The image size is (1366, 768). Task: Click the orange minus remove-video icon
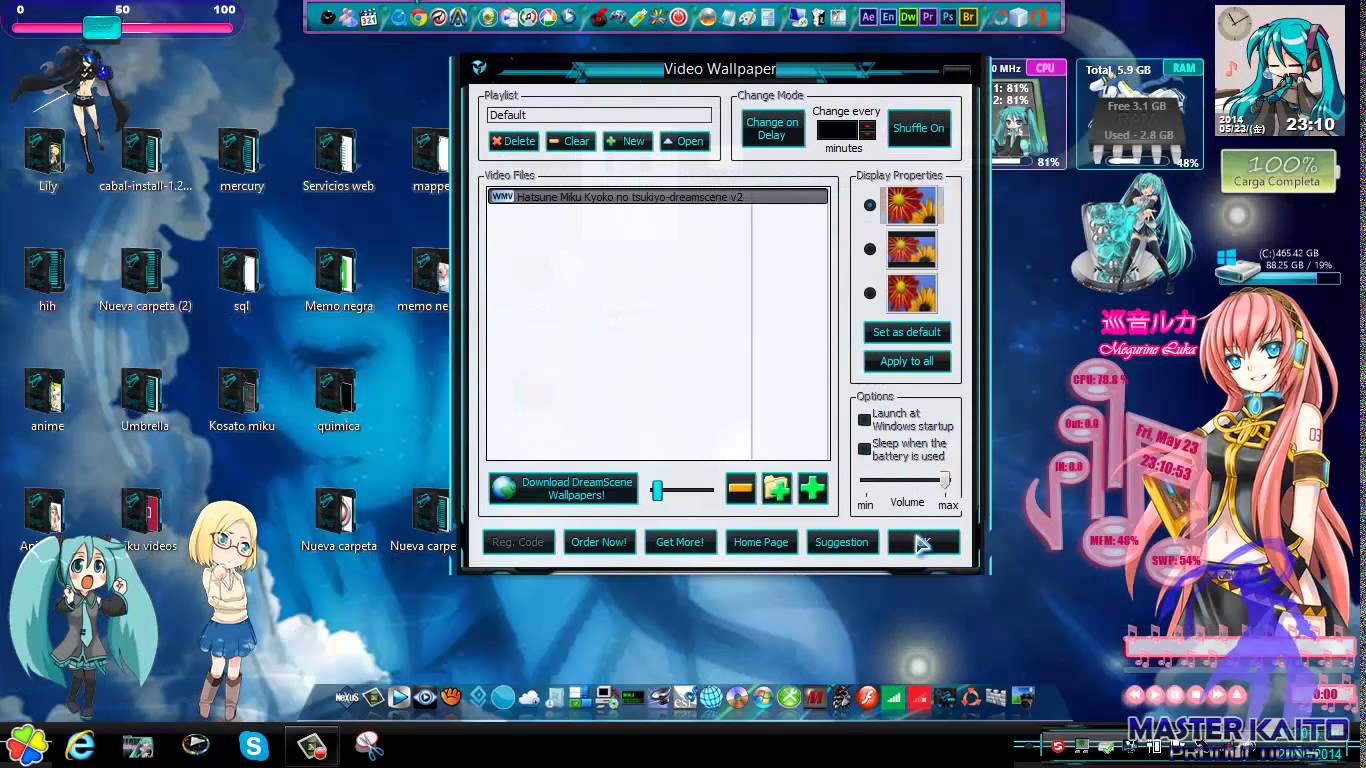click(740, 488)
